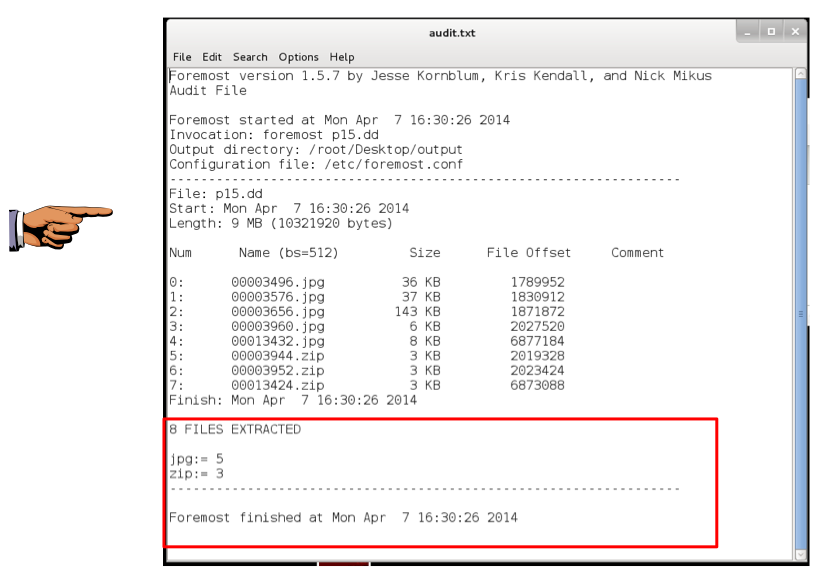Click the 'Finish: Mon Apr 7' line
This screenshot has height=582, width=826.
tap(293, 400)
